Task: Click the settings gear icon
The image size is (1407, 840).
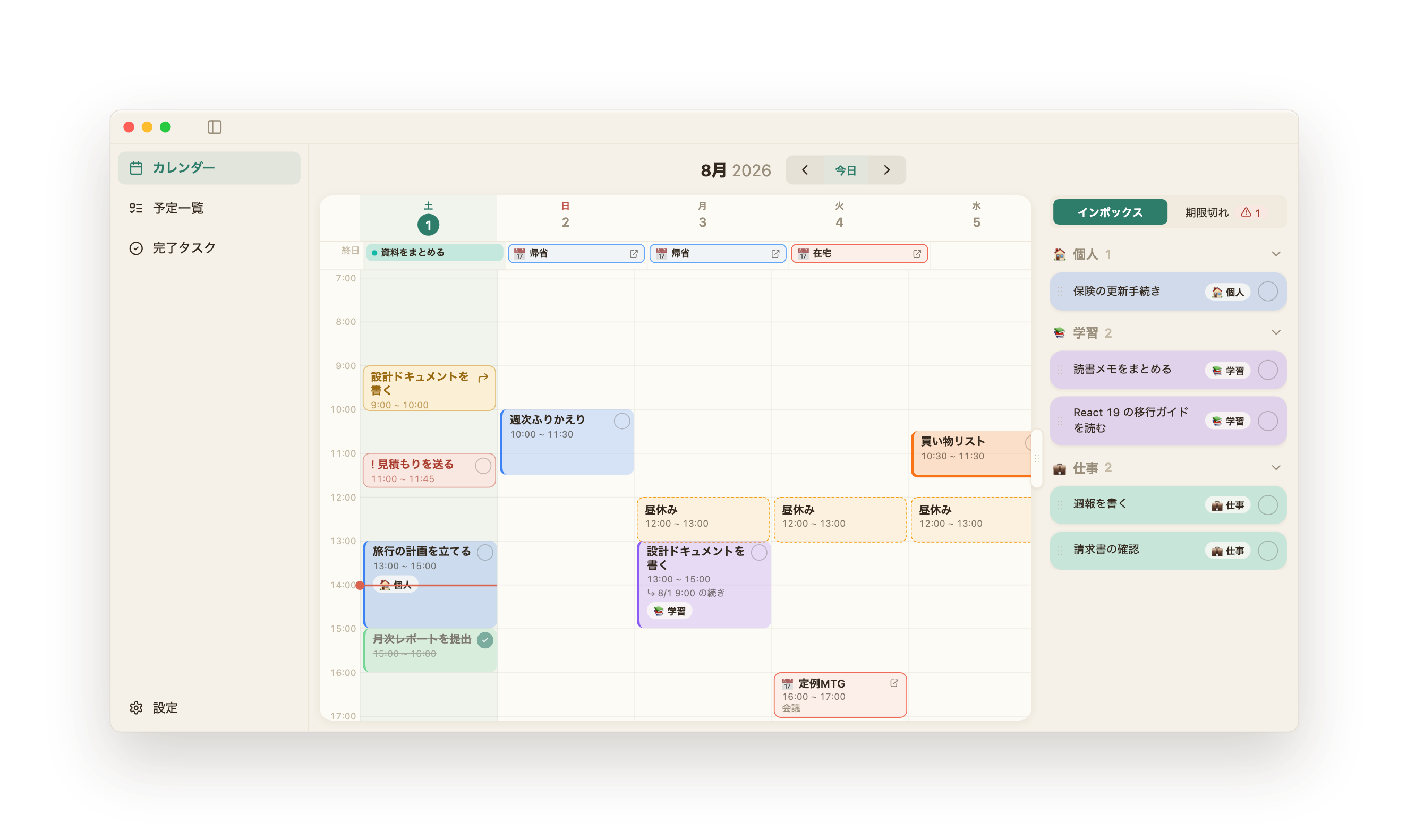Action: point(136,708)
